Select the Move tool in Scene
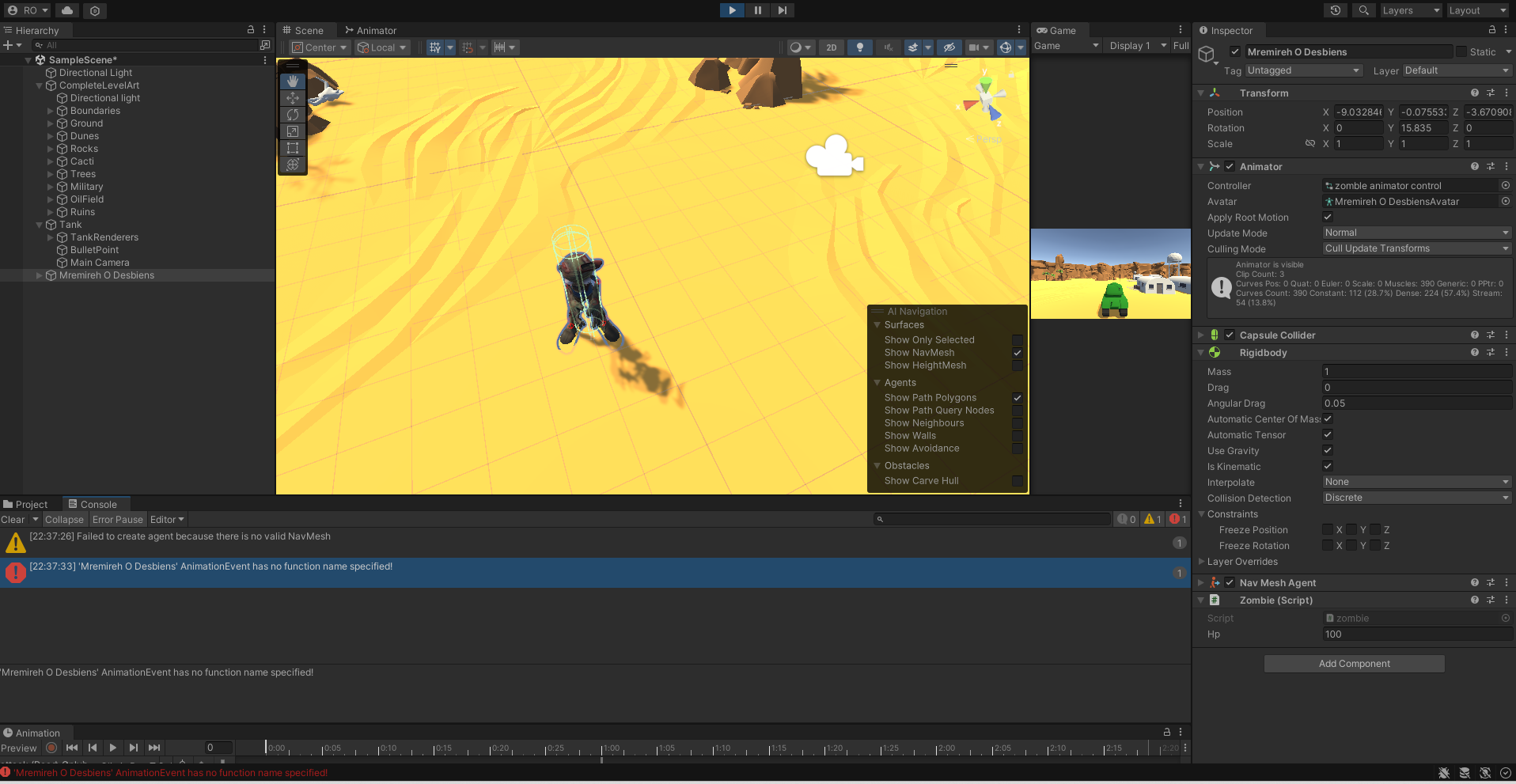Viewport: 1516px width, 784px height. tap(293, 98)
